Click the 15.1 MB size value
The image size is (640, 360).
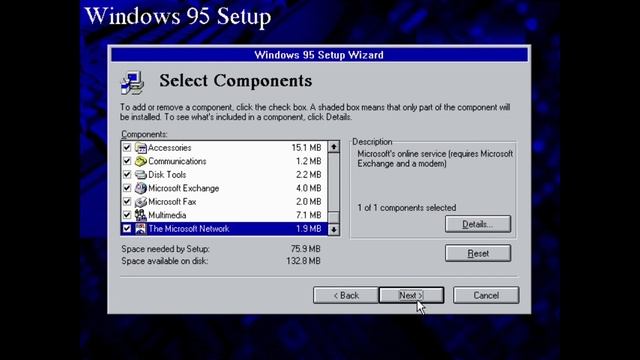tap(307, 148)
